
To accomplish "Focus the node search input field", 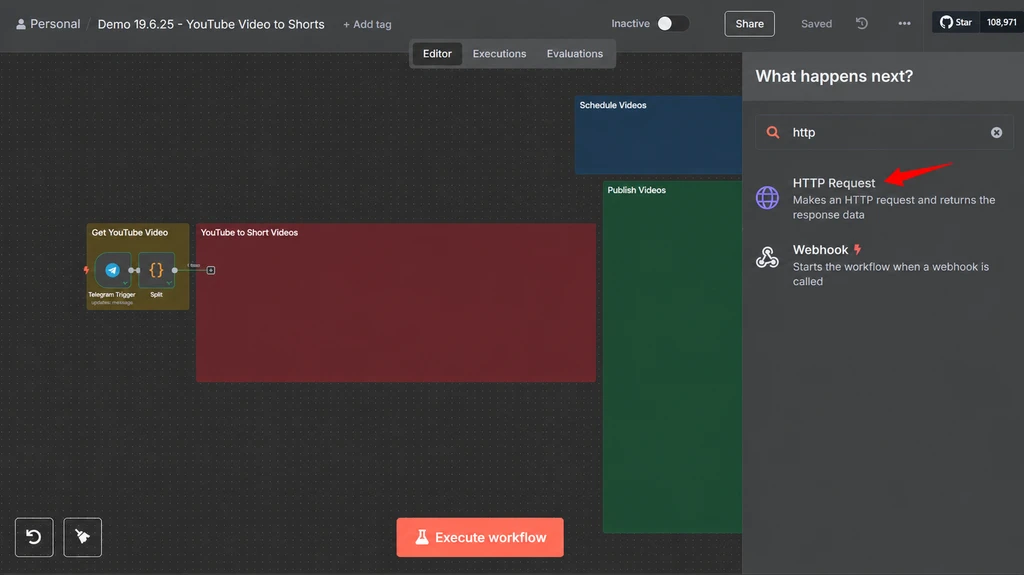I will click(x=885, y=133).
